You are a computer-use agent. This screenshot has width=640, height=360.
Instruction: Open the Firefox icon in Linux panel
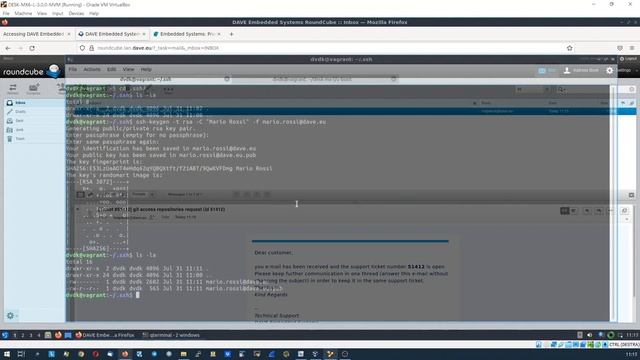coord(58,335)
